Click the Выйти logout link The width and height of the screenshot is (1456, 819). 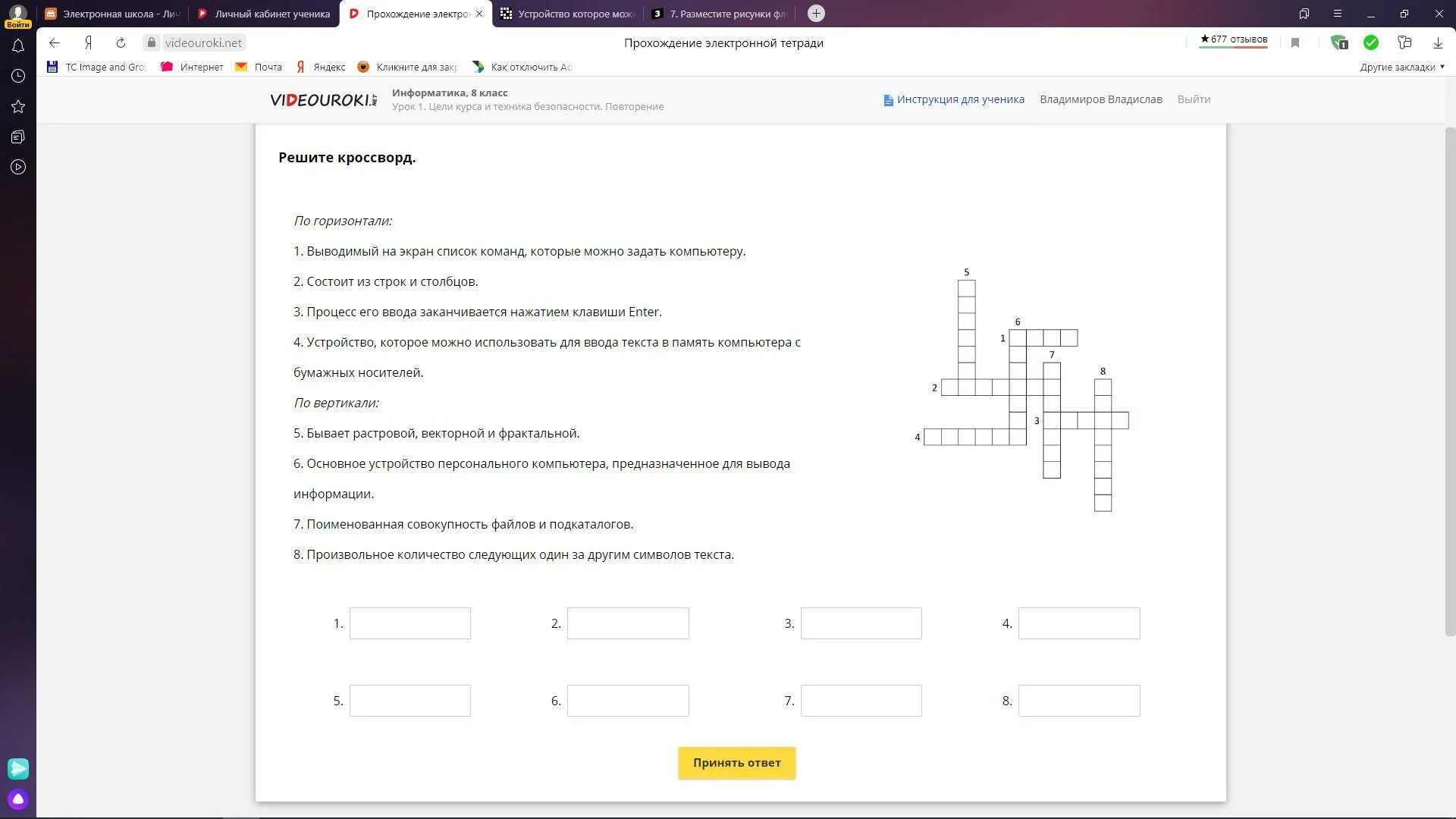(x=1194, y=99)
